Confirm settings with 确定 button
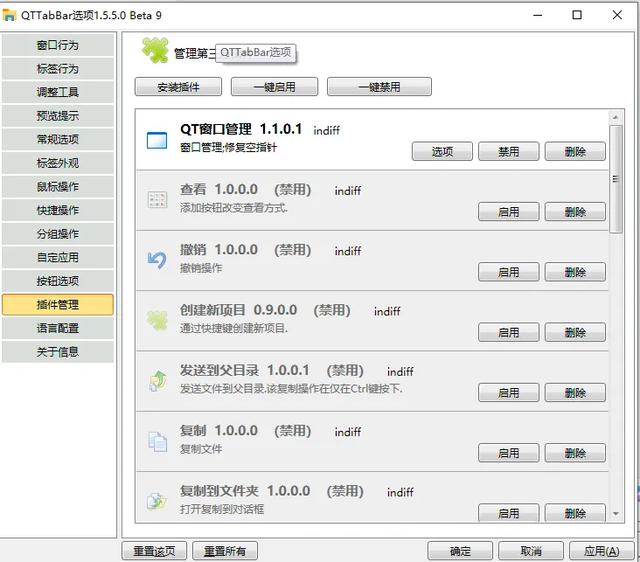 pos(460,551)
